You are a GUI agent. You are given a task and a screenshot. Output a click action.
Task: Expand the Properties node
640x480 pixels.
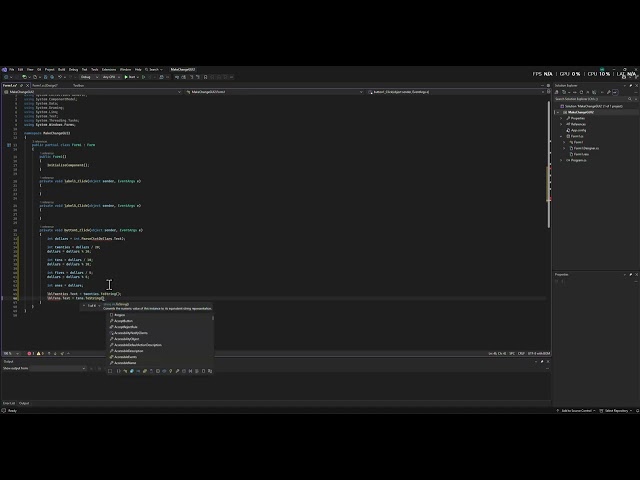point(561,118)
